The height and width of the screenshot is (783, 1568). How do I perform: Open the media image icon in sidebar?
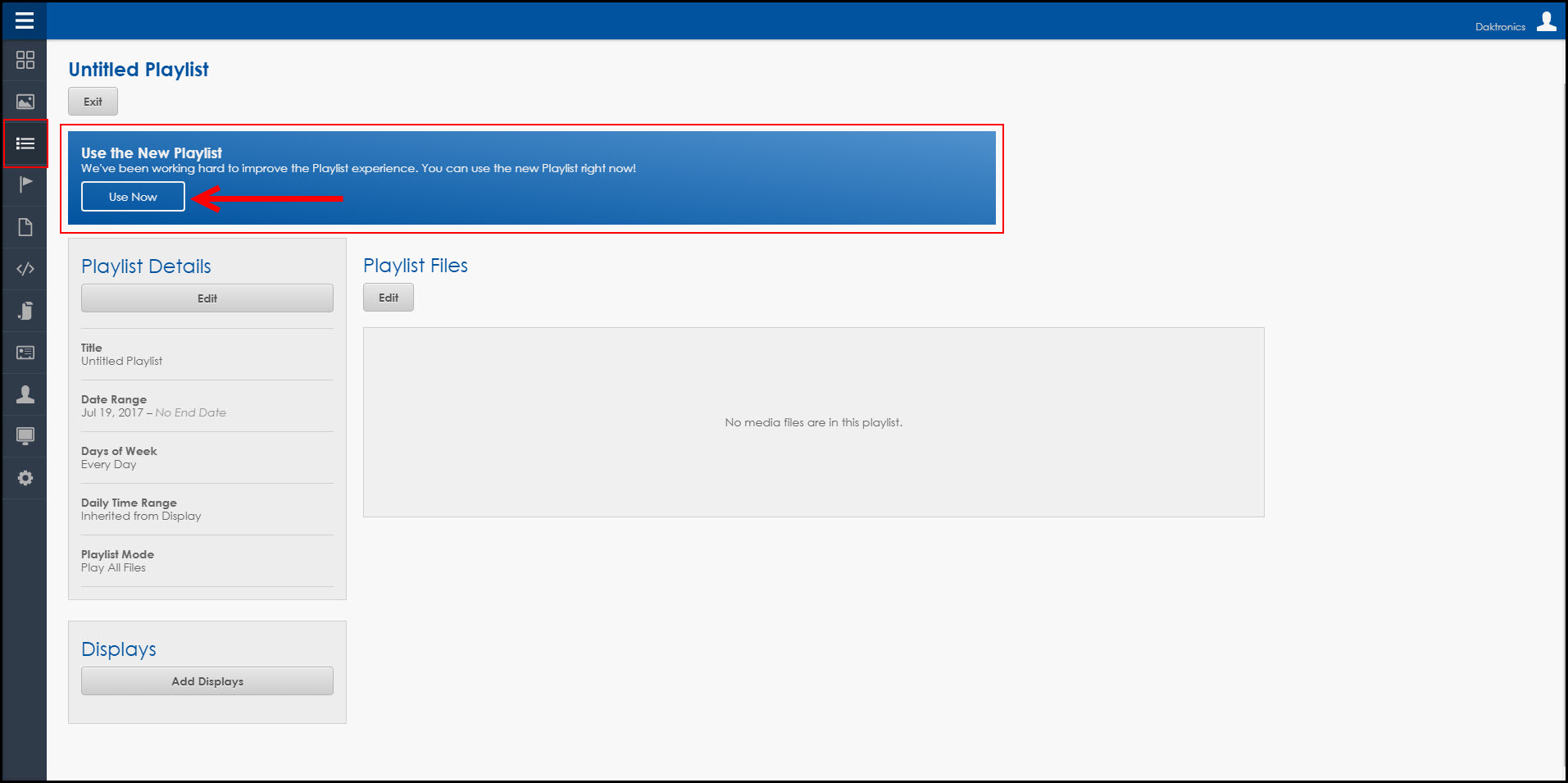[25, 102]
